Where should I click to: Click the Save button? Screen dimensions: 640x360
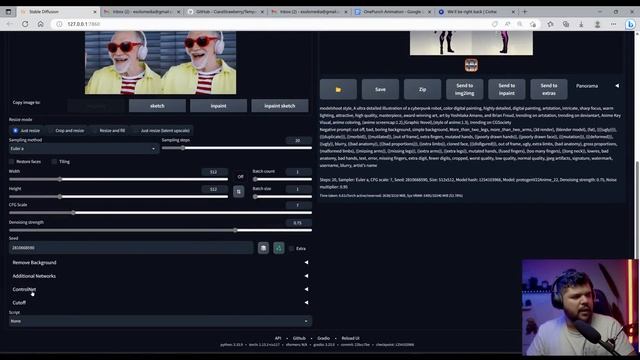(x=380, y=89)
